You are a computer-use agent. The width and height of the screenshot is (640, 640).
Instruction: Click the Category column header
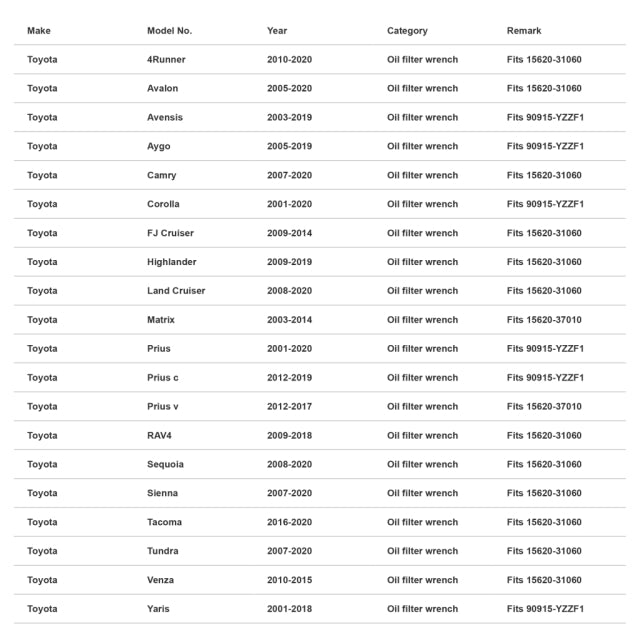(x=407, y=31)
